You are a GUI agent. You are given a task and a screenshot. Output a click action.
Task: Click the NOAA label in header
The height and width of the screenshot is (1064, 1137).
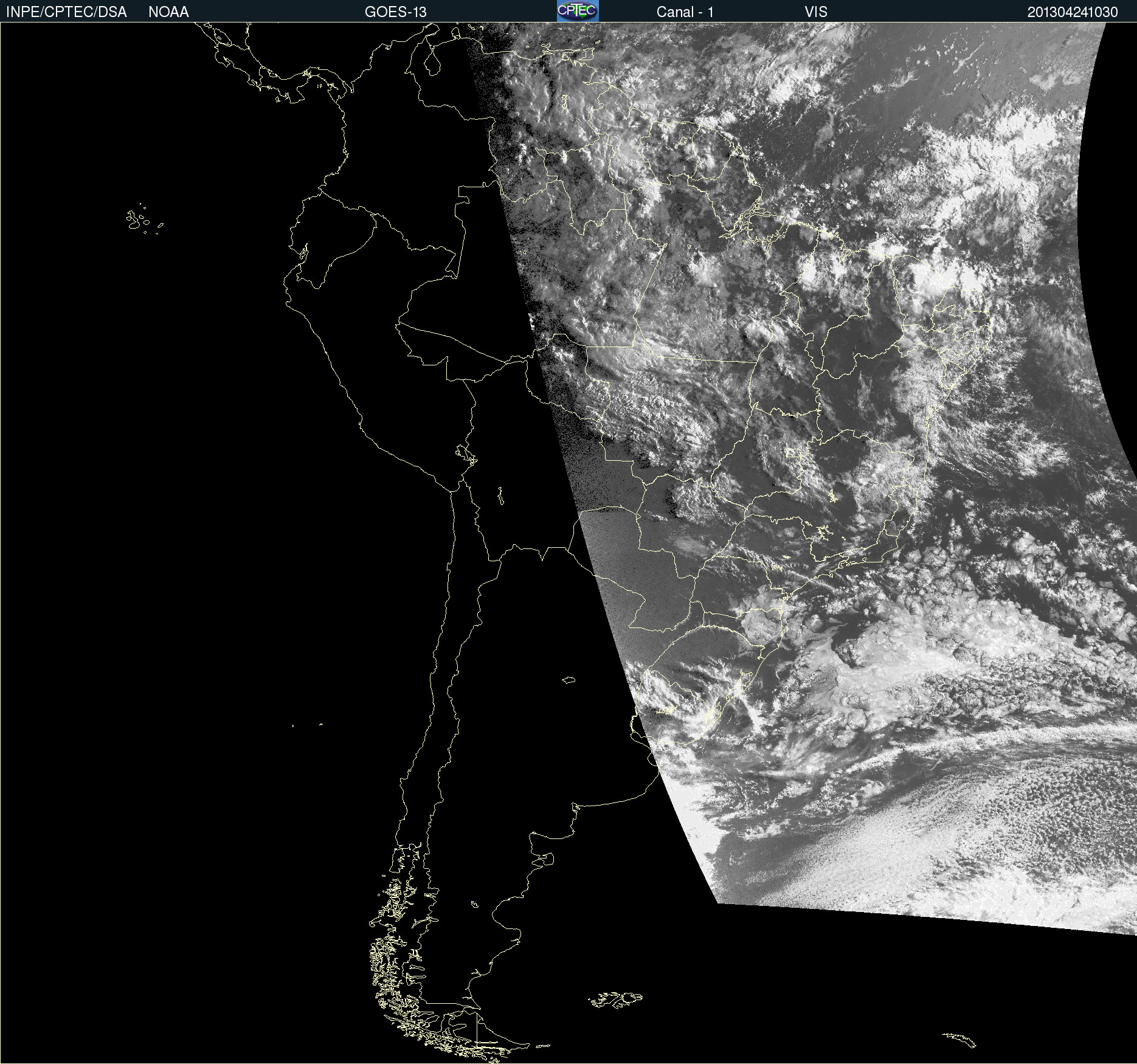point(168,12)
